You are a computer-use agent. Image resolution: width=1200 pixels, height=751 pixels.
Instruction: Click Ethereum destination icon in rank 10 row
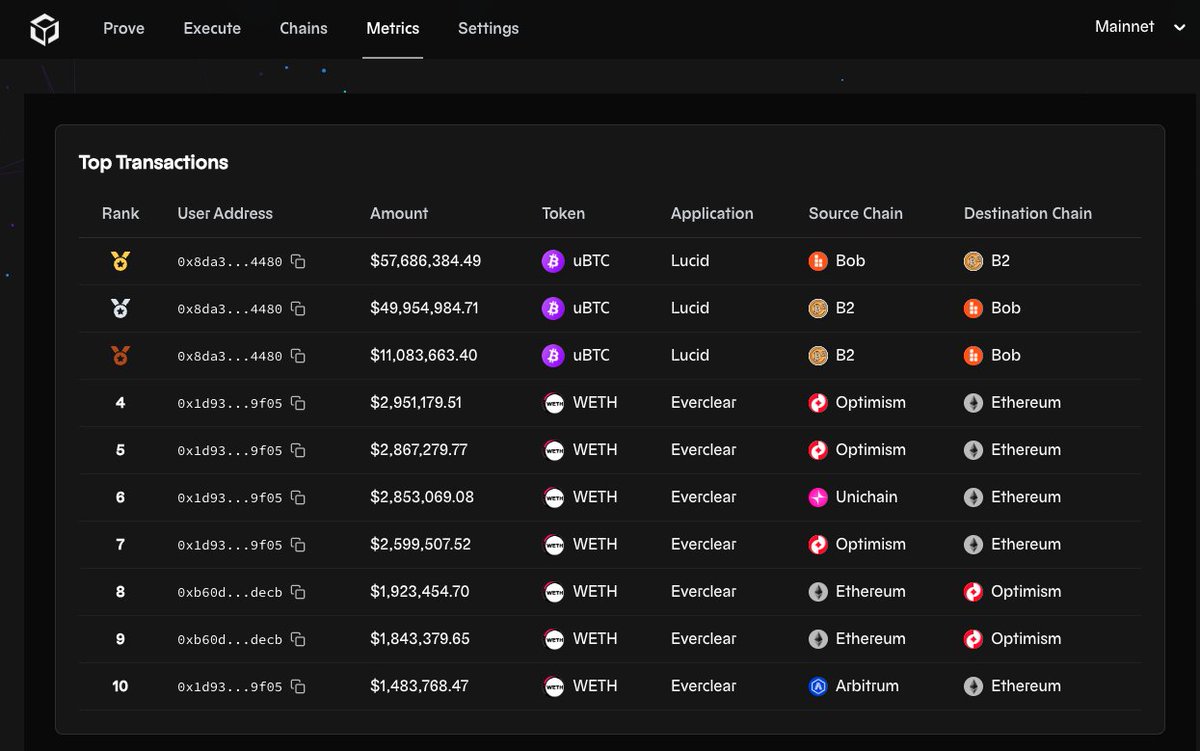pyautogui.click(x=973, y=686)
